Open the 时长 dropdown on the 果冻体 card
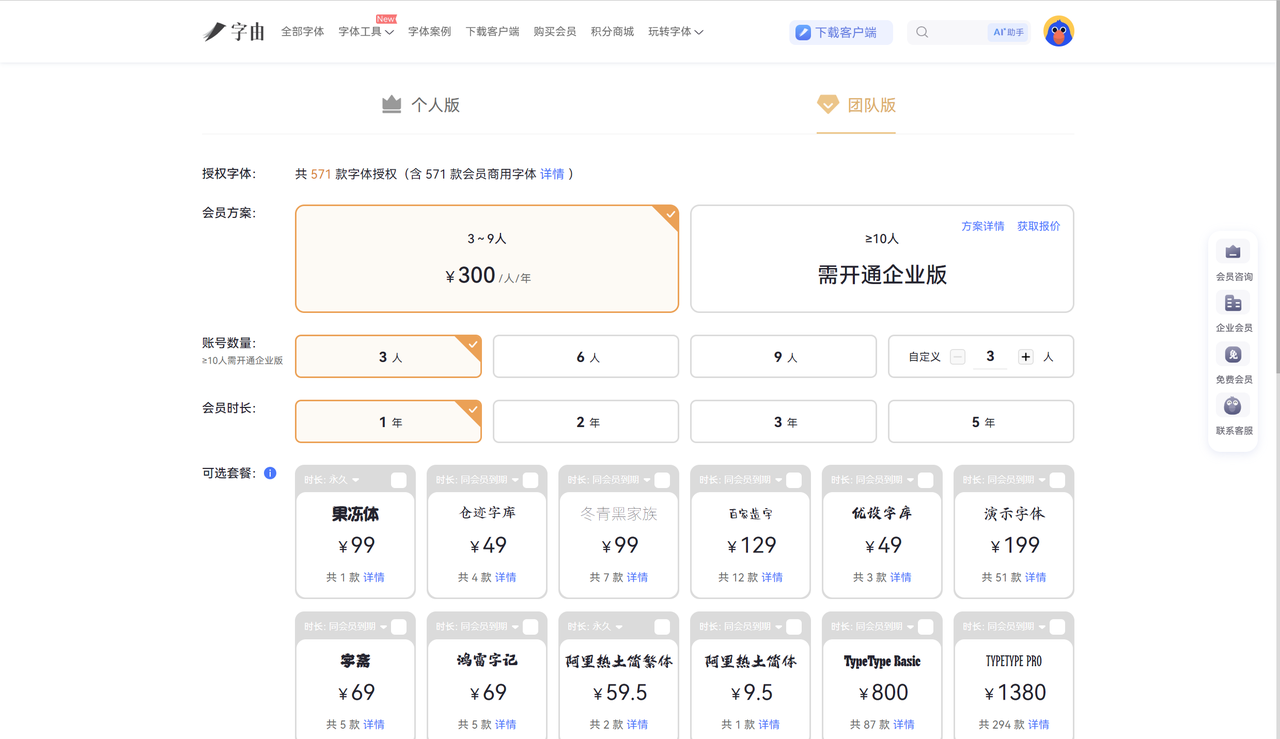 [332, 480]
